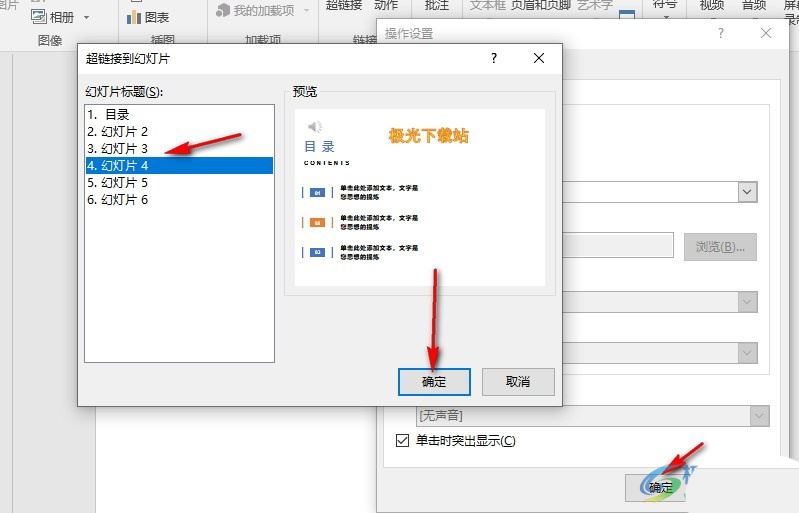Viewport: 799px width, 513px height.
Task: Click the speaker audio icon in preview
Action: (315, 127)
